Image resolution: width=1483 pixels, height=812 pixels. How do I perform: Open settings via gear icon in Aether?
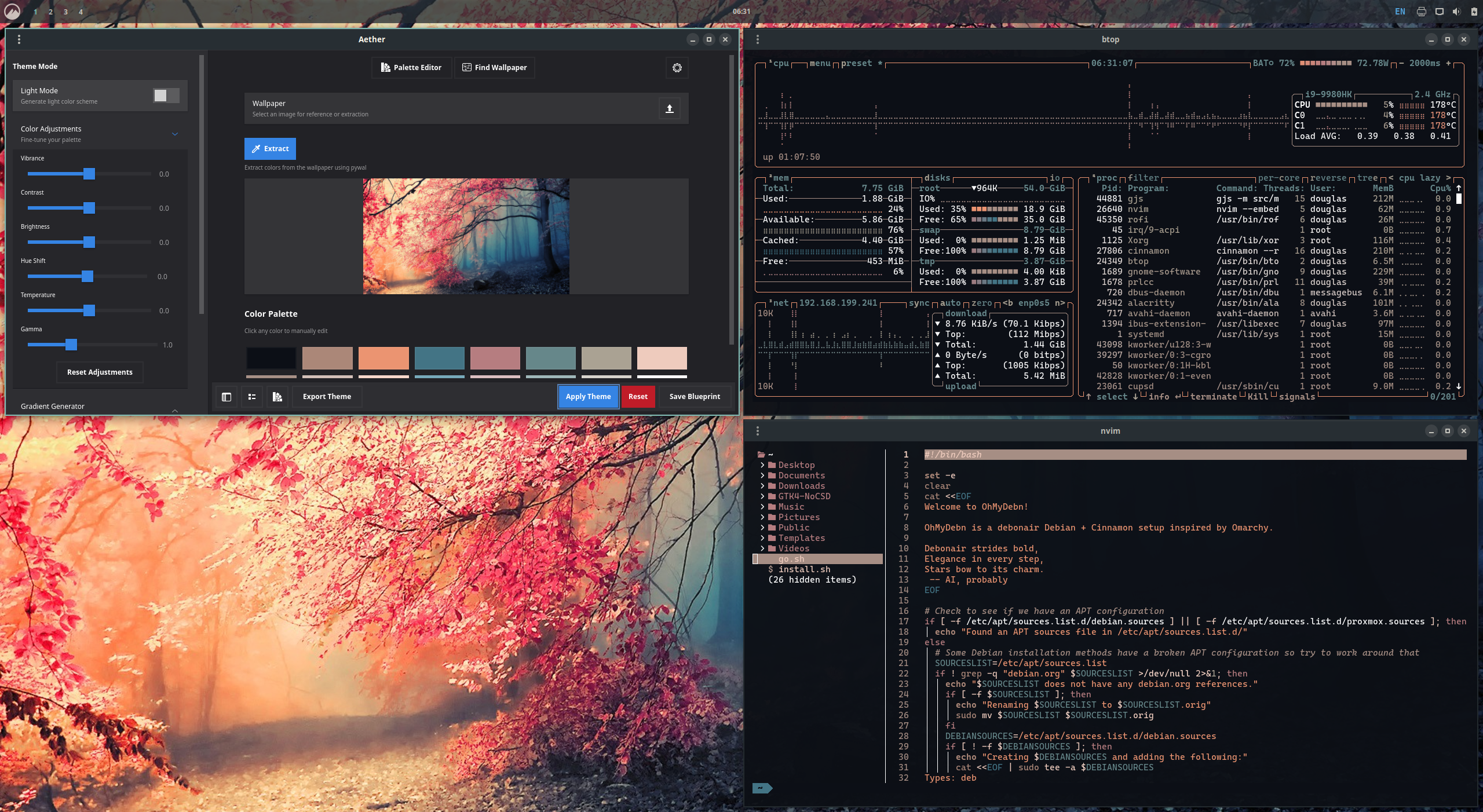point(677,68)
